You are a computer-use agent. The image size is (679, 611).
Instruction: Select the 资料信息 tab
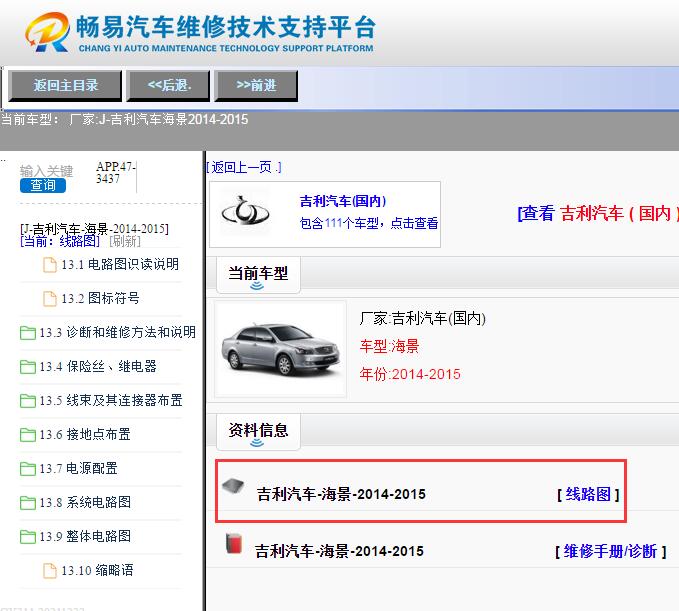point(258,432)
